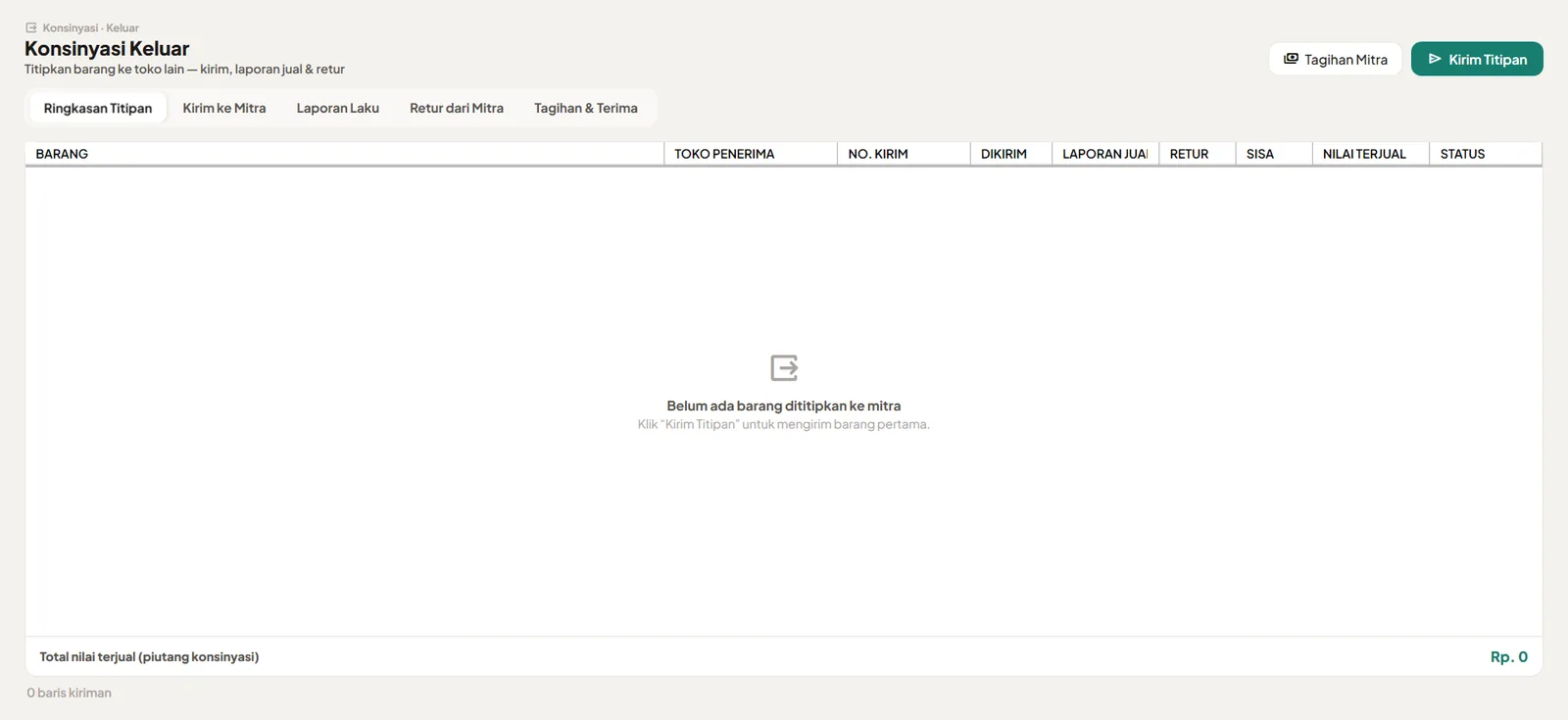Go to the Retur dari Mitra tab

(457, 108)
